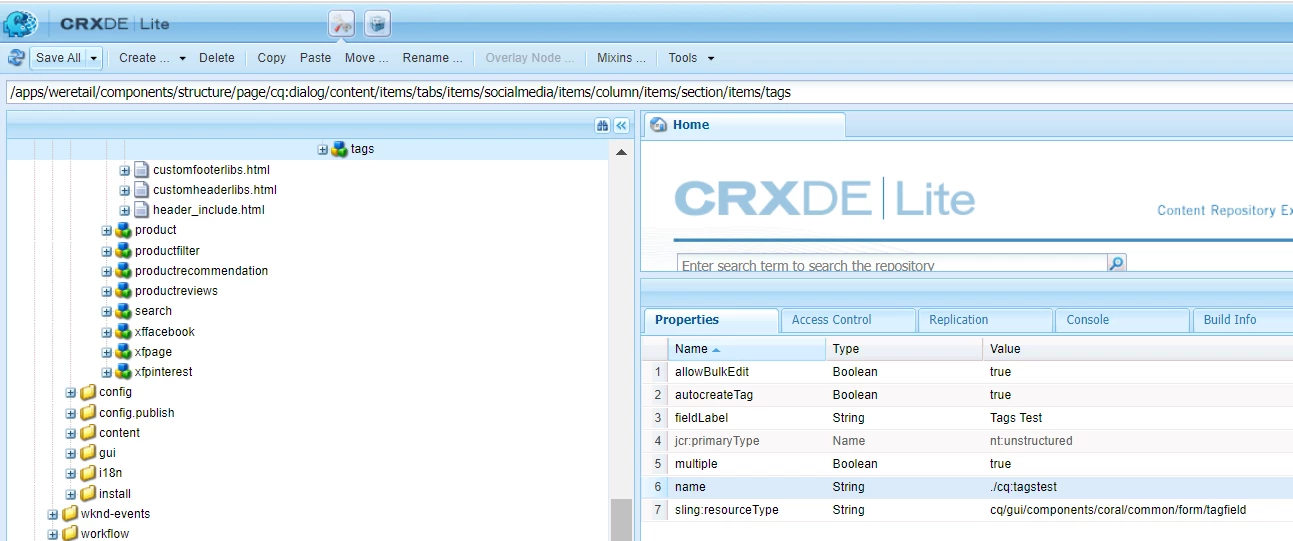Select the allowBulkEdit property name
Viewport: 1293px width, 541px height.
[x=712, y=372]
